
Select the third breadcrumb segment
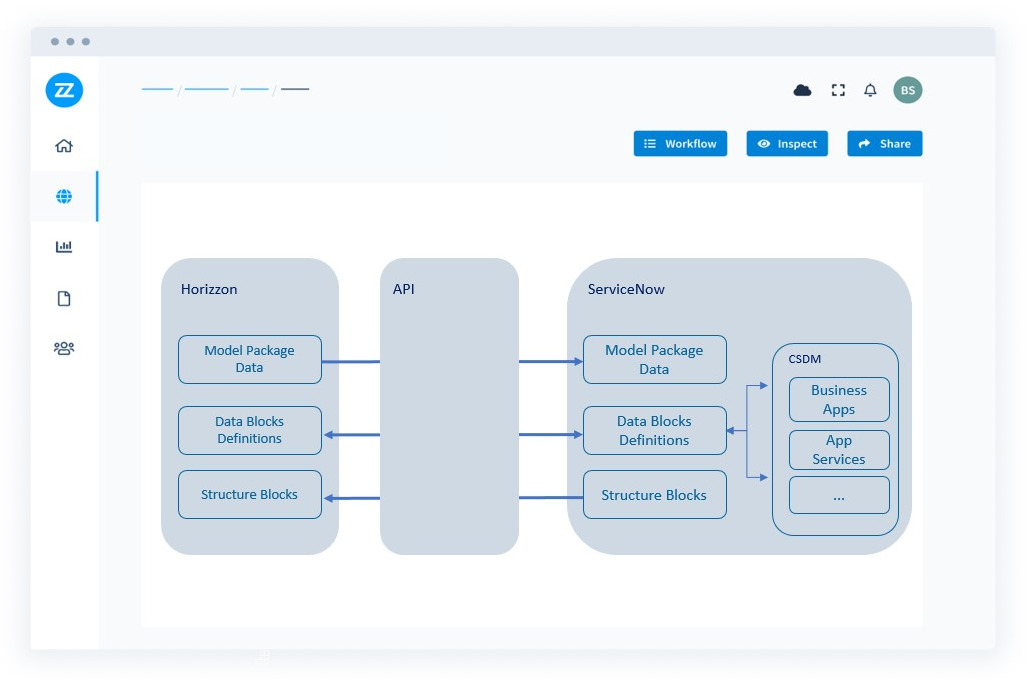254,89
